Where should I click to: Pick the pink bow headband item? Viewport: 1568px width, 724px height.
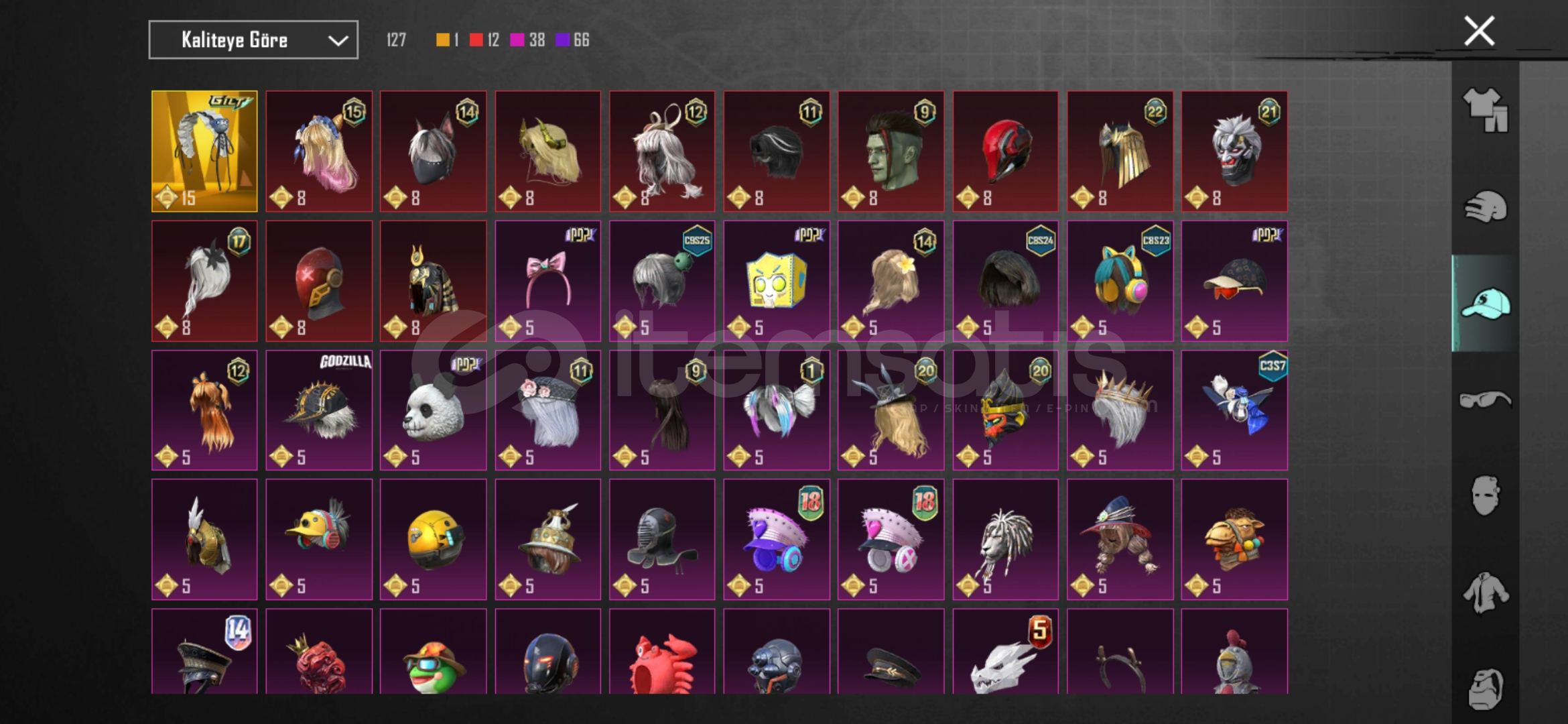[x=547, y=281]
